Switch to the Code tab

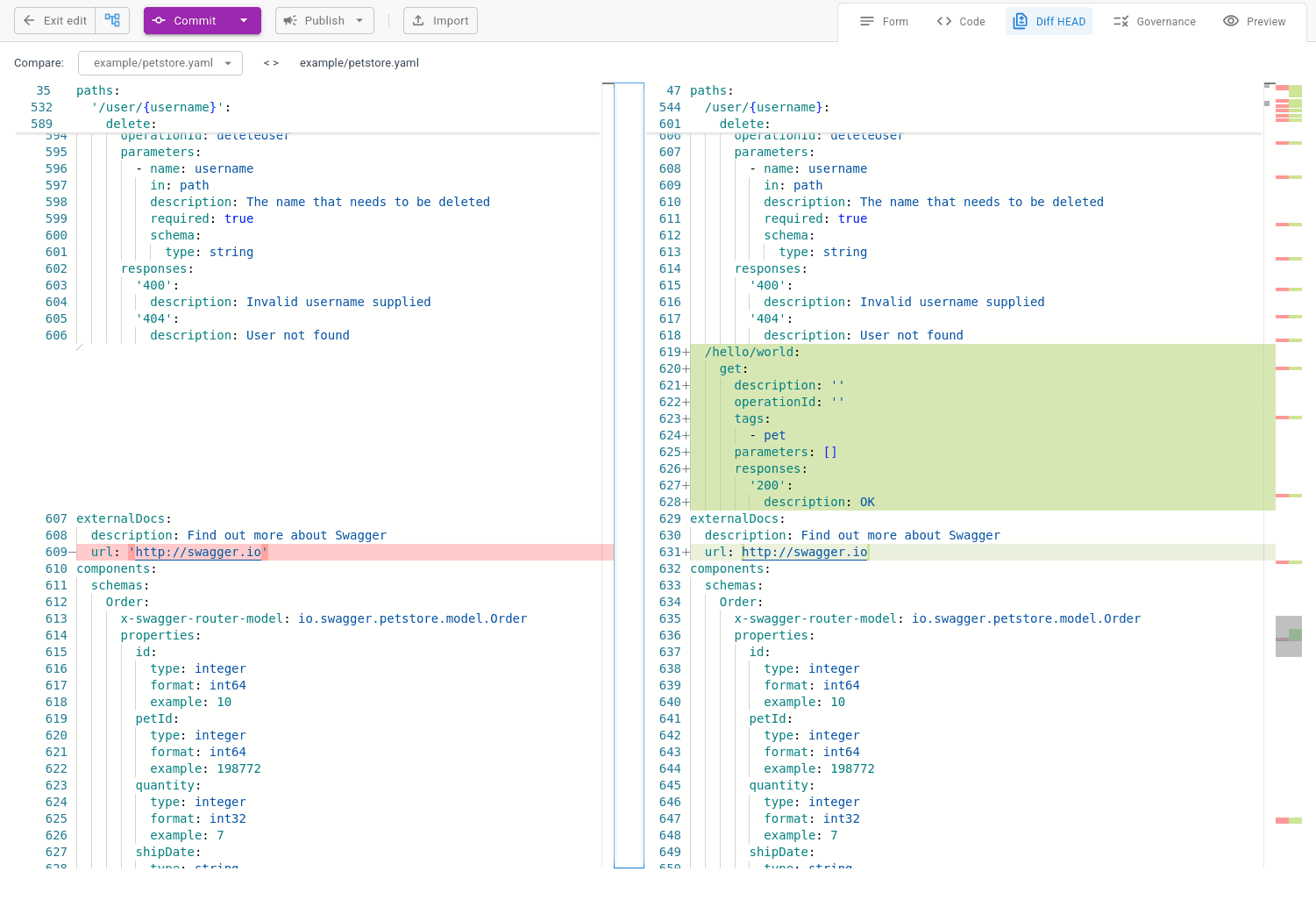click(x=961, y=21)
